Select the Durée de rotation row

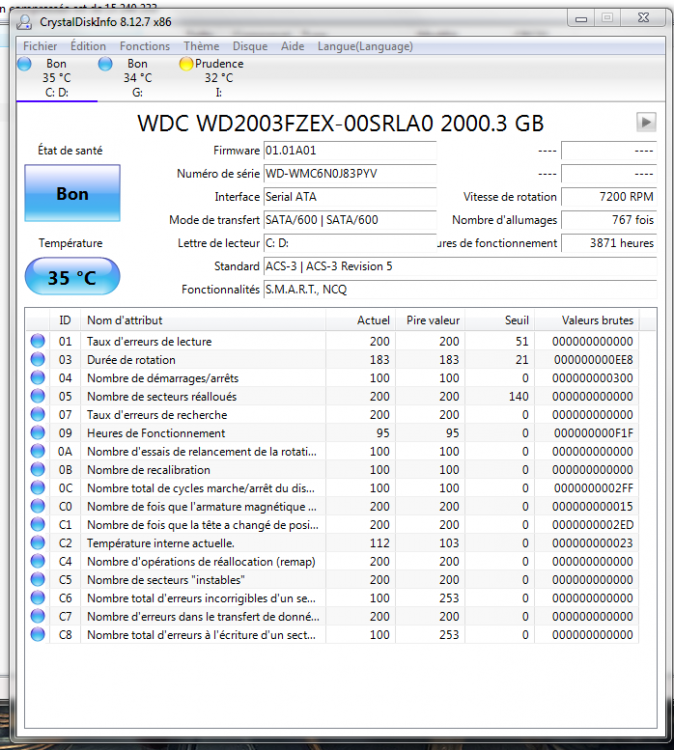[x=332, y=360]
